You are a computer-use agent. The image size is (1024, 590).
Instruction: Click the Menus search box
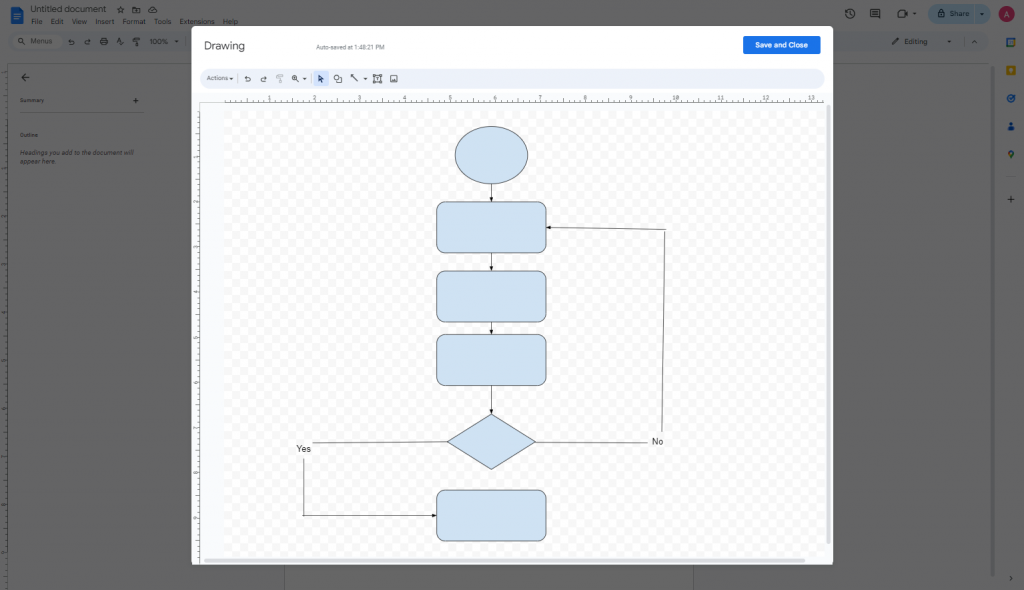click(36, 41)
